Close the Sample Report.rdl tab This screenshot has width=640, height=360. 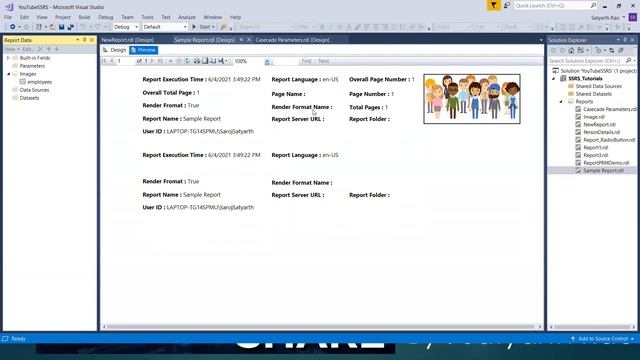[249, 40]
